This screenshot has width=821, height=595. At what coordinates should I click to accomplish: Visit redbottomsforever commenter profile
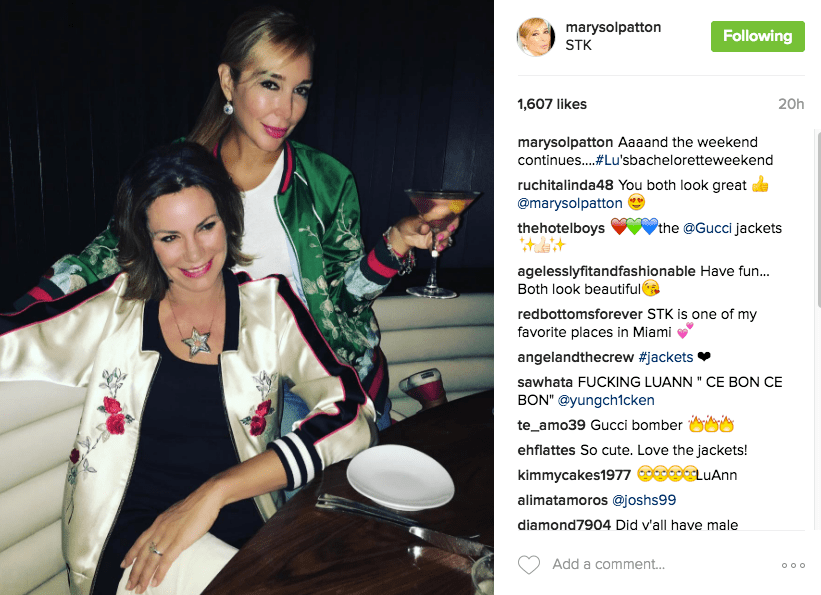(580, 314)
